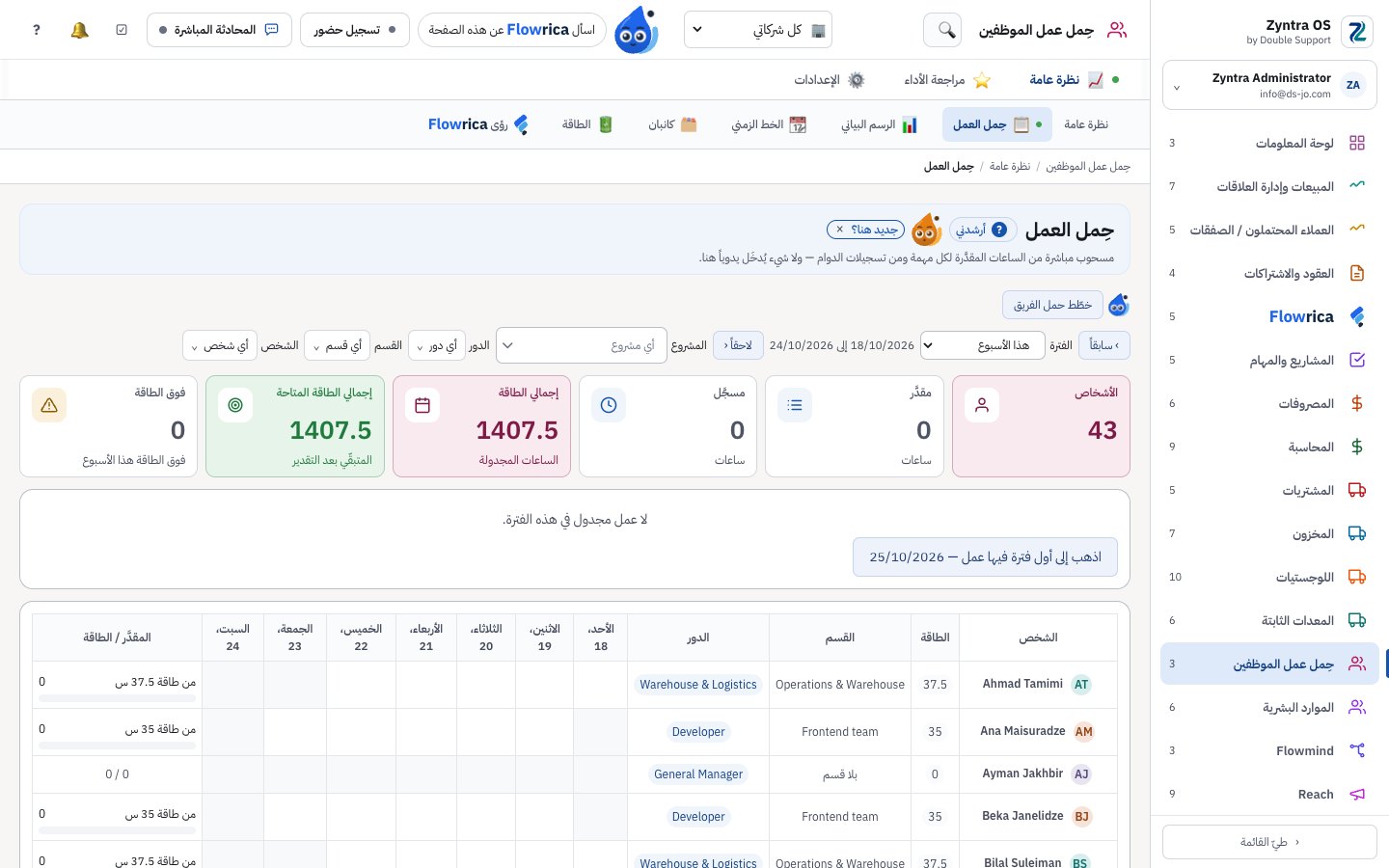Open the أي مشروع project filter

[582, 345]
